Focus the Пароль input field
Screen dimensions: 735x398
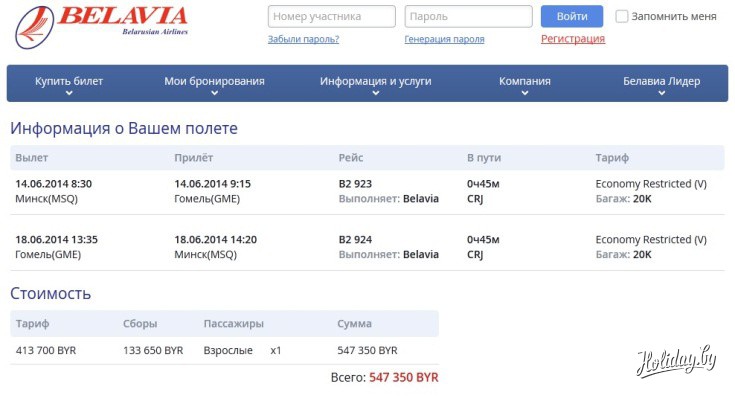click(468, 16)
